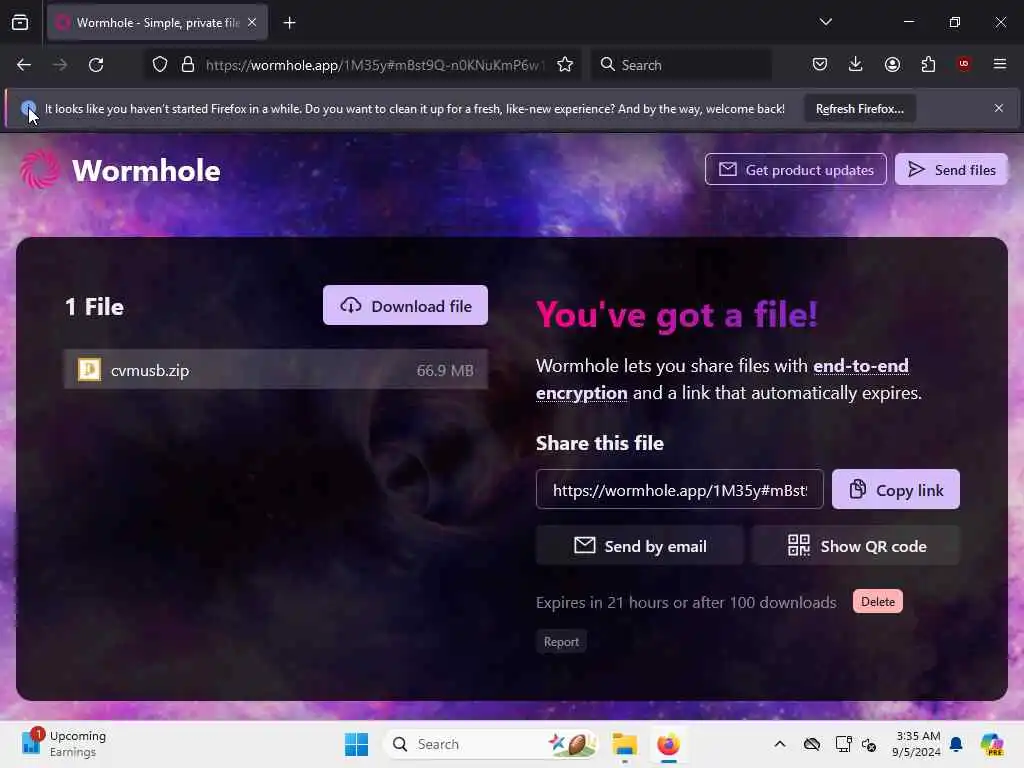Click the Firefox icon in the taskbar
Screen dimensions: 1024x768
[668, 744]
